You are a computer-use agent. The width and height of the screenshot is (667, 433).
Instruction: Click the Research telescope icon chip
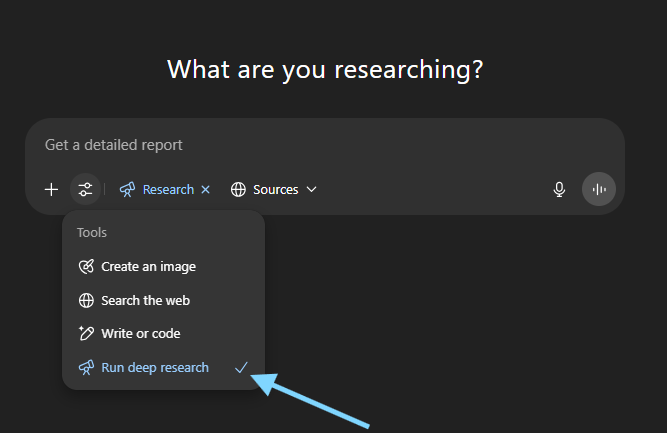[127, 190]
